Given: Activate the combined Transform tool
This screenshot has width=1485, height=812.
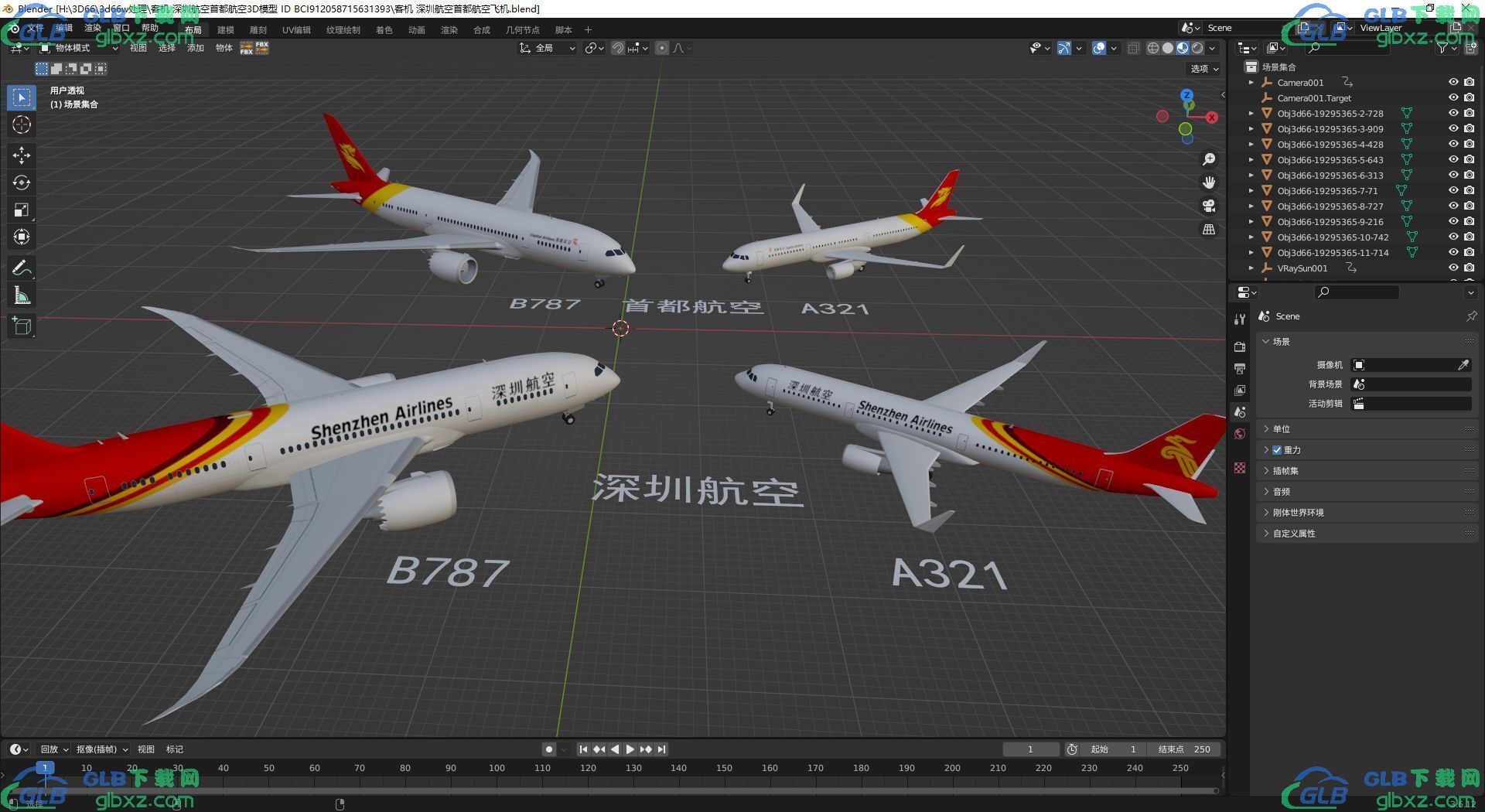Looking at the screenshot, I should click(x=22, y=237).
